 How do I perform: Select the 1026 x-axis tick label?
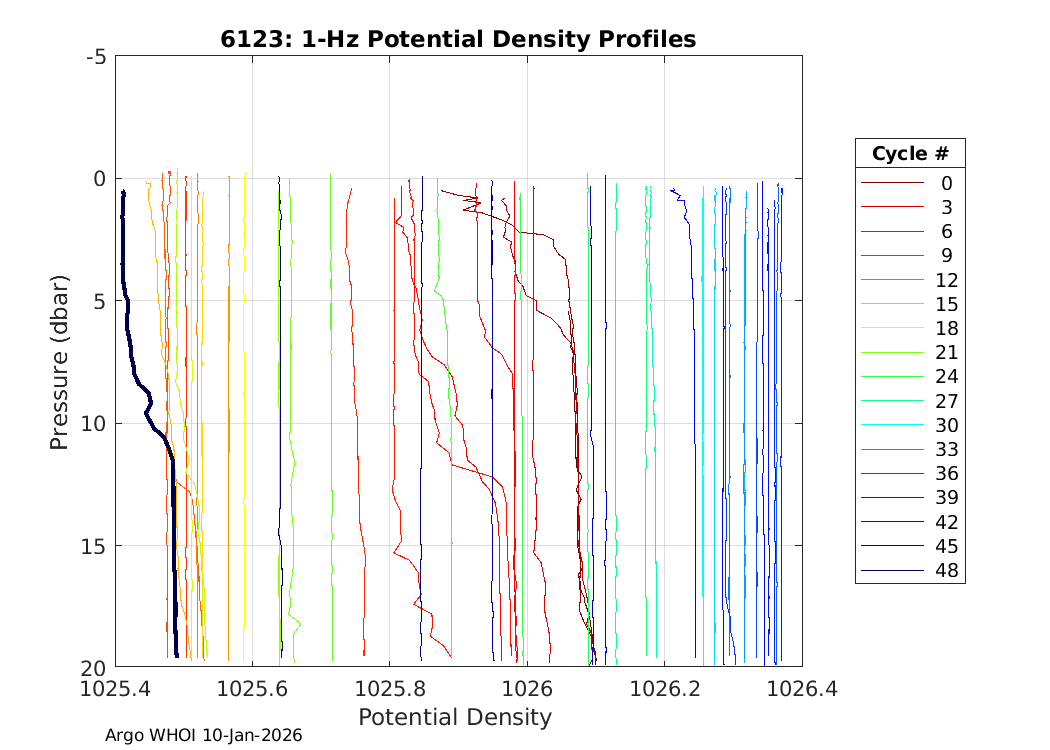point(527,689)
